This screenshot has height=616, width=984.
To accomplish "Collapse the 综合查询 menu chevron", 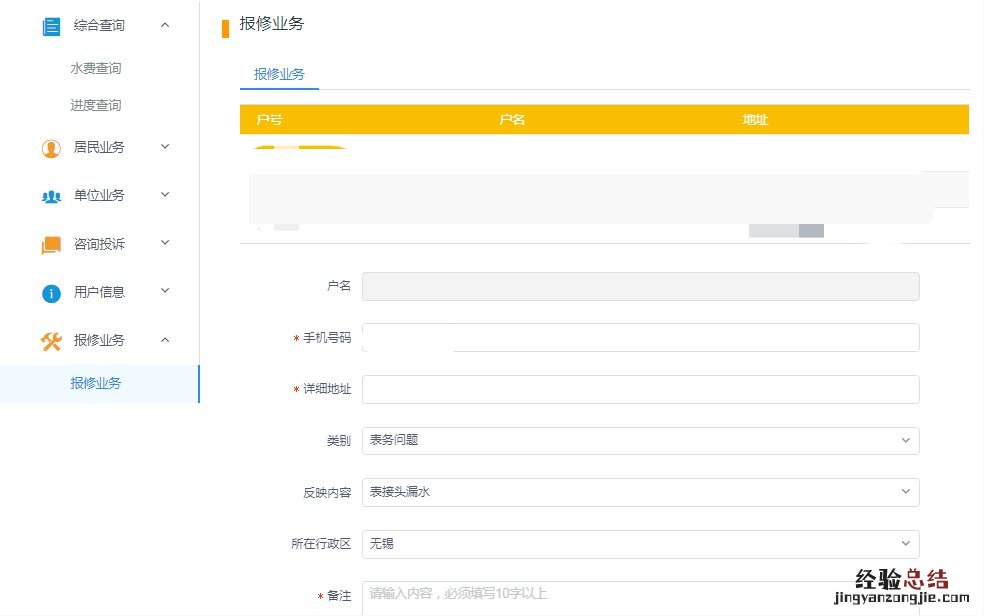I will coord(165,25).
